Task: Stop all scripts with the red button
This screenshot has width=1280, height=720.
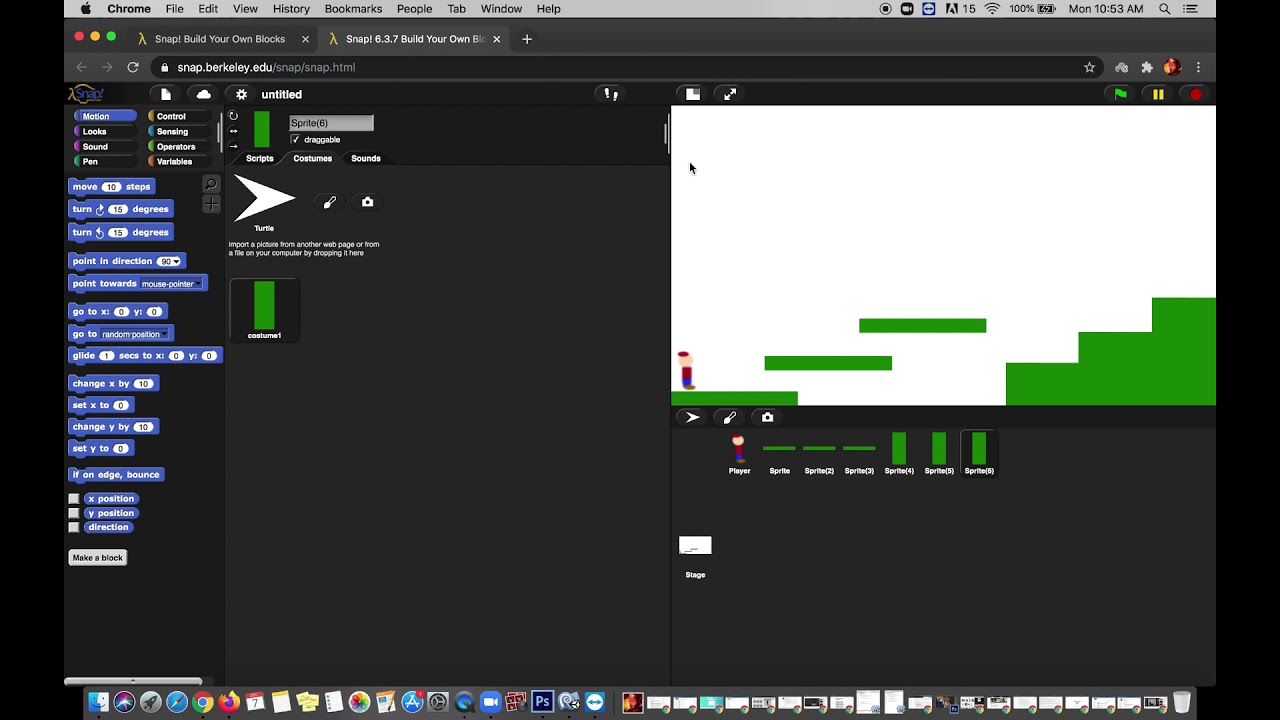Action: coord(1195,94)
